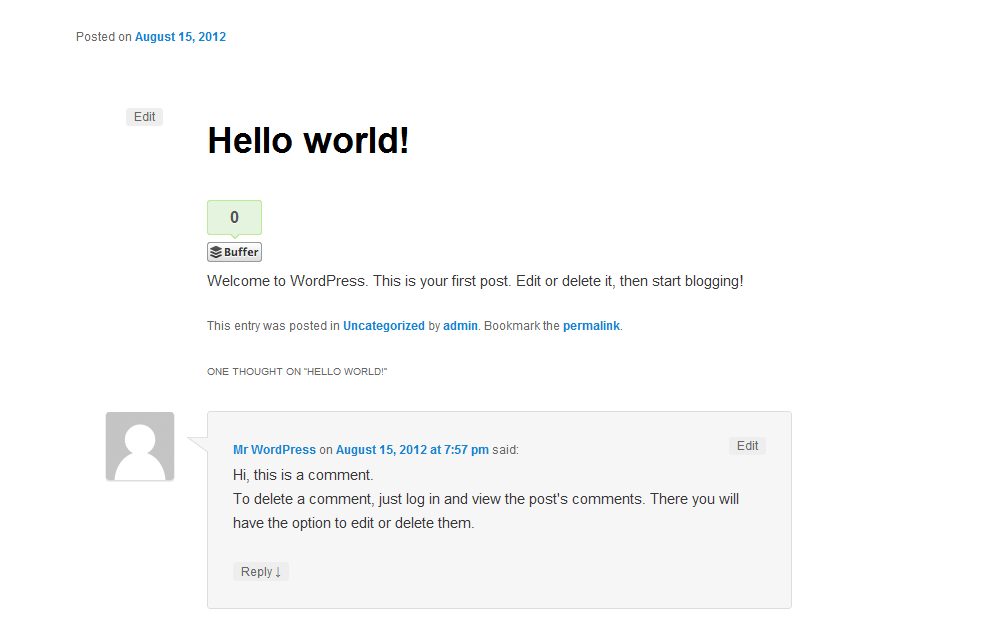Click the 'One thought on' comments heading
The width and height of the screenshot is (1000, 633).
[x=297, y=372]
